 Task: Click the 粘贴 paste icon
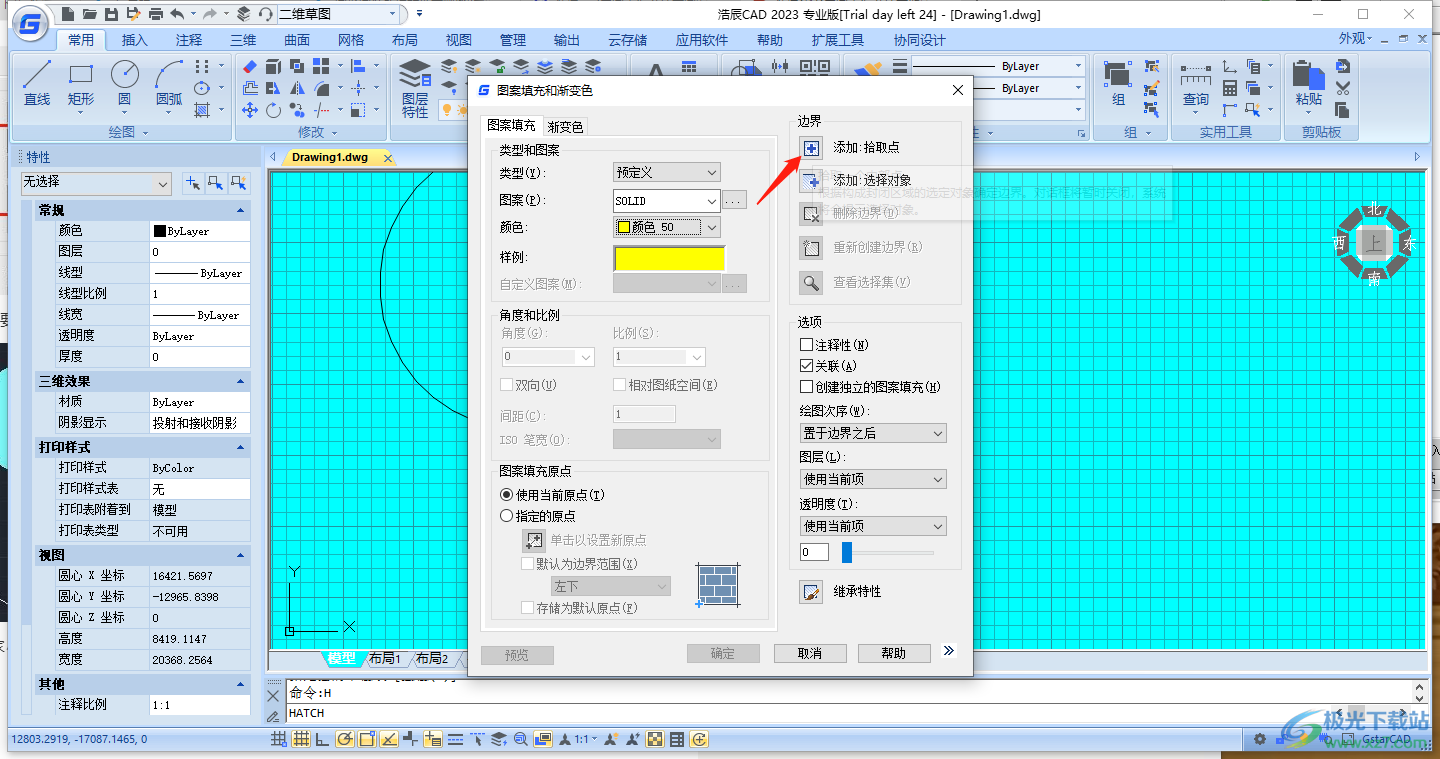click(1308, 83)
